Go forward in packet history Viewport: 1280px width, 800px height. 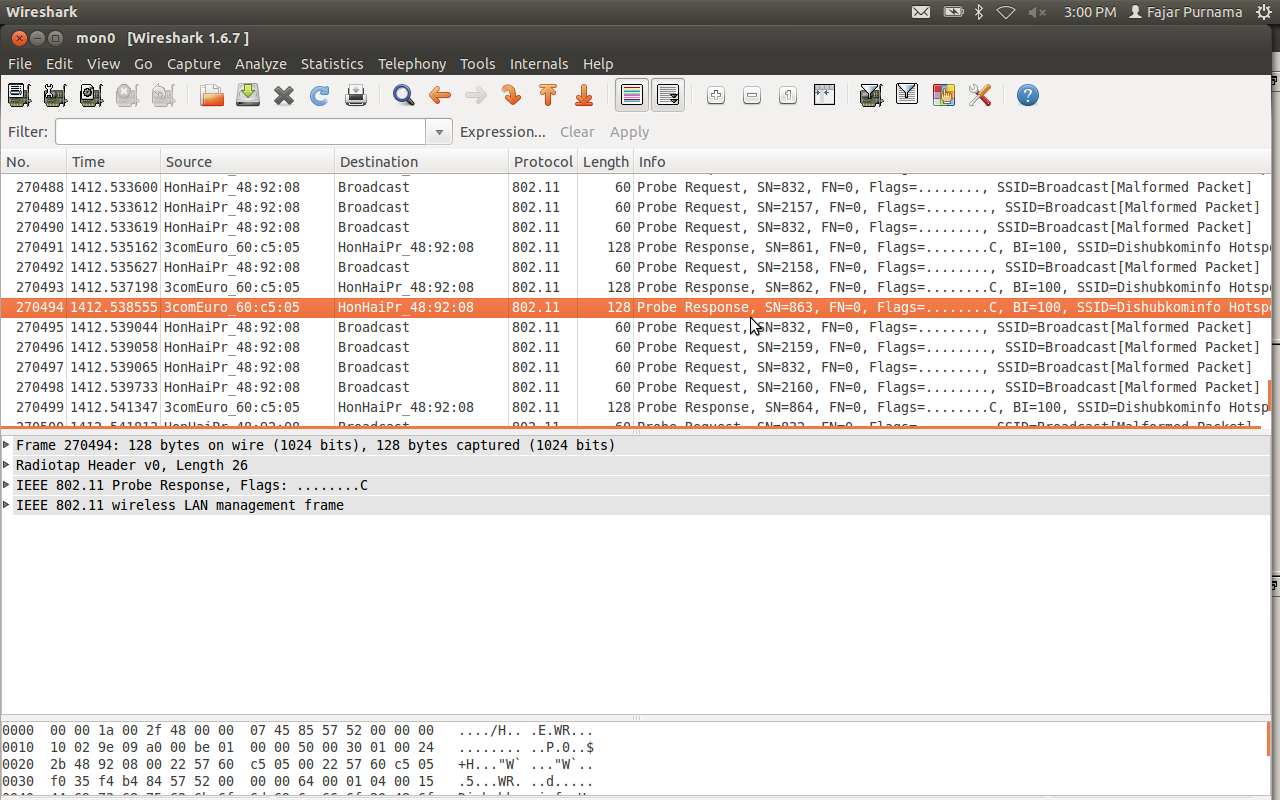(x=476, y=95)
